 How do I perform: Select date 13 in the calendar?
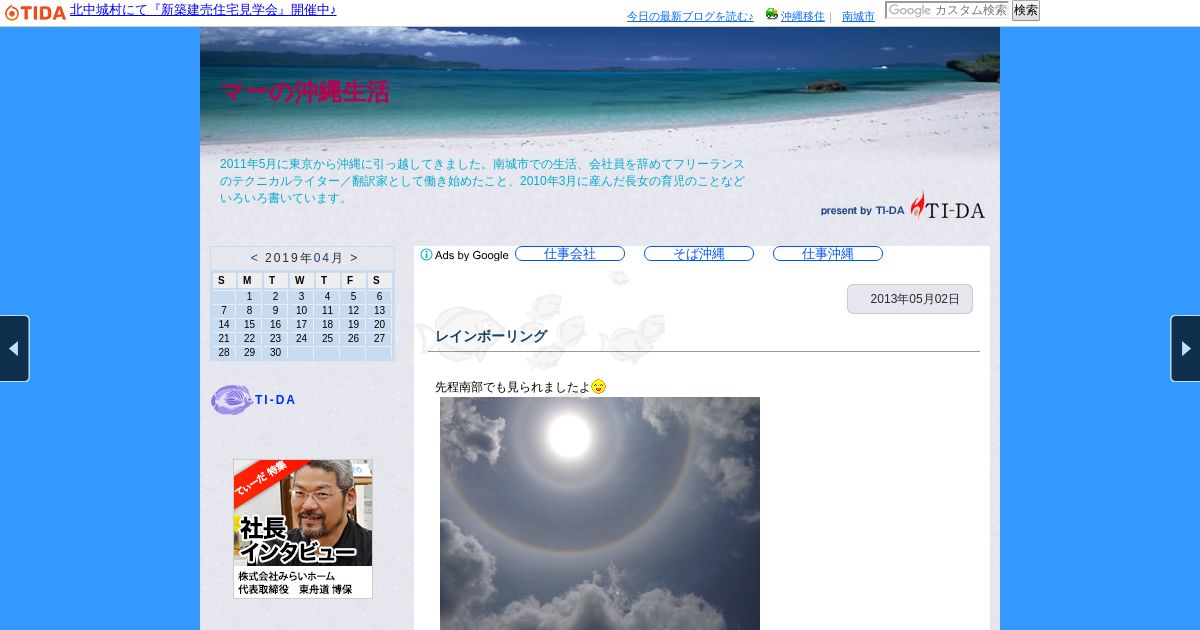point(379,311)
